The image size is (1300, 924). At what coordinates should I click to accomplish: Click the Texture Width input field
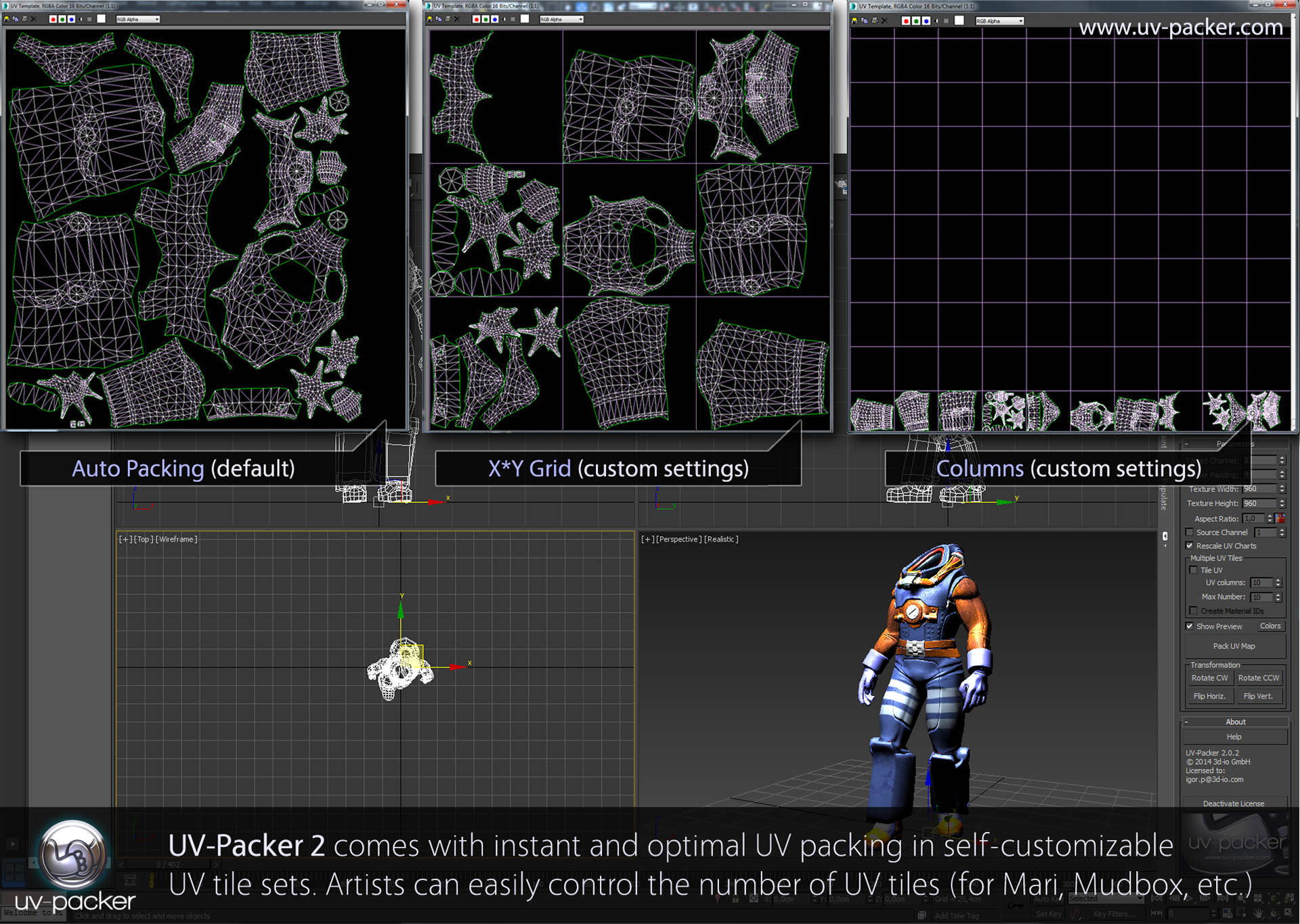pyautogui.click(x=1259, y=488)
